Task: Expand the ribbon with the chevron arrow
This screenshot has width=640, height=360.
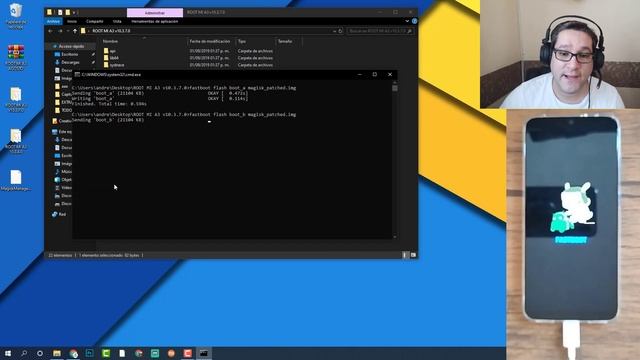Action: tap(407, 21)
